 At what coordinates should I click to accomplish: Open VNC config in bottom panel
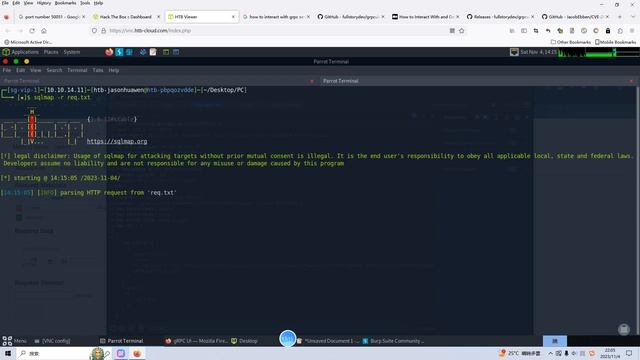tap(52, 341)
